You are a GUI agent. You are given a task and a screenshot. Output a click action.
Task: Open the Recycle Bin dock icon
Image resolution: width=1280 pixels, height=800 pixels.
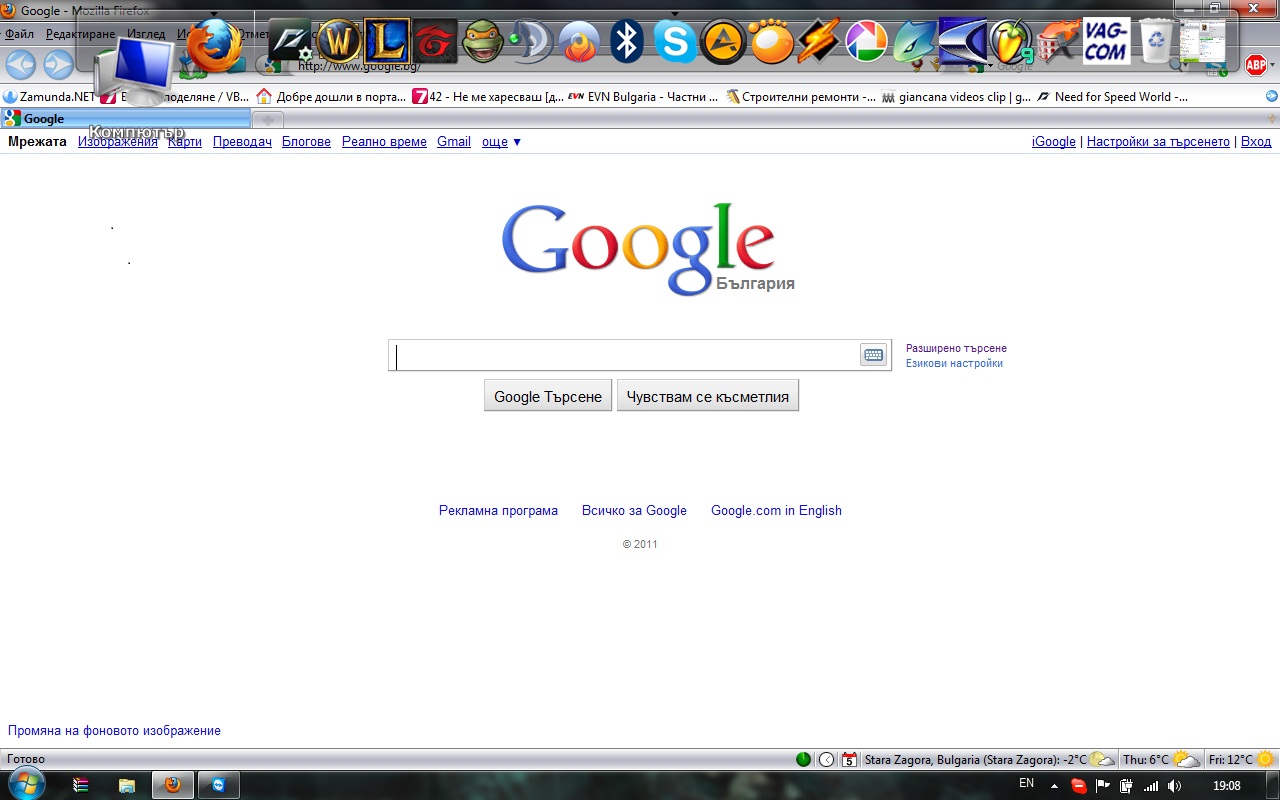click(x=1156, y=42)
